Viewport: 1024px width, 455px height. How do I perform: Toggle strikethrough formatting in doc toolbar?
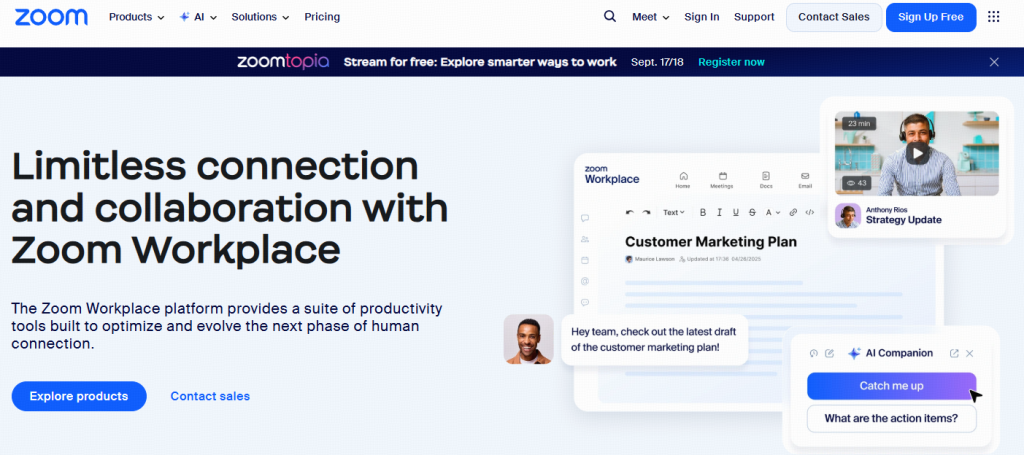click(752, 212)
